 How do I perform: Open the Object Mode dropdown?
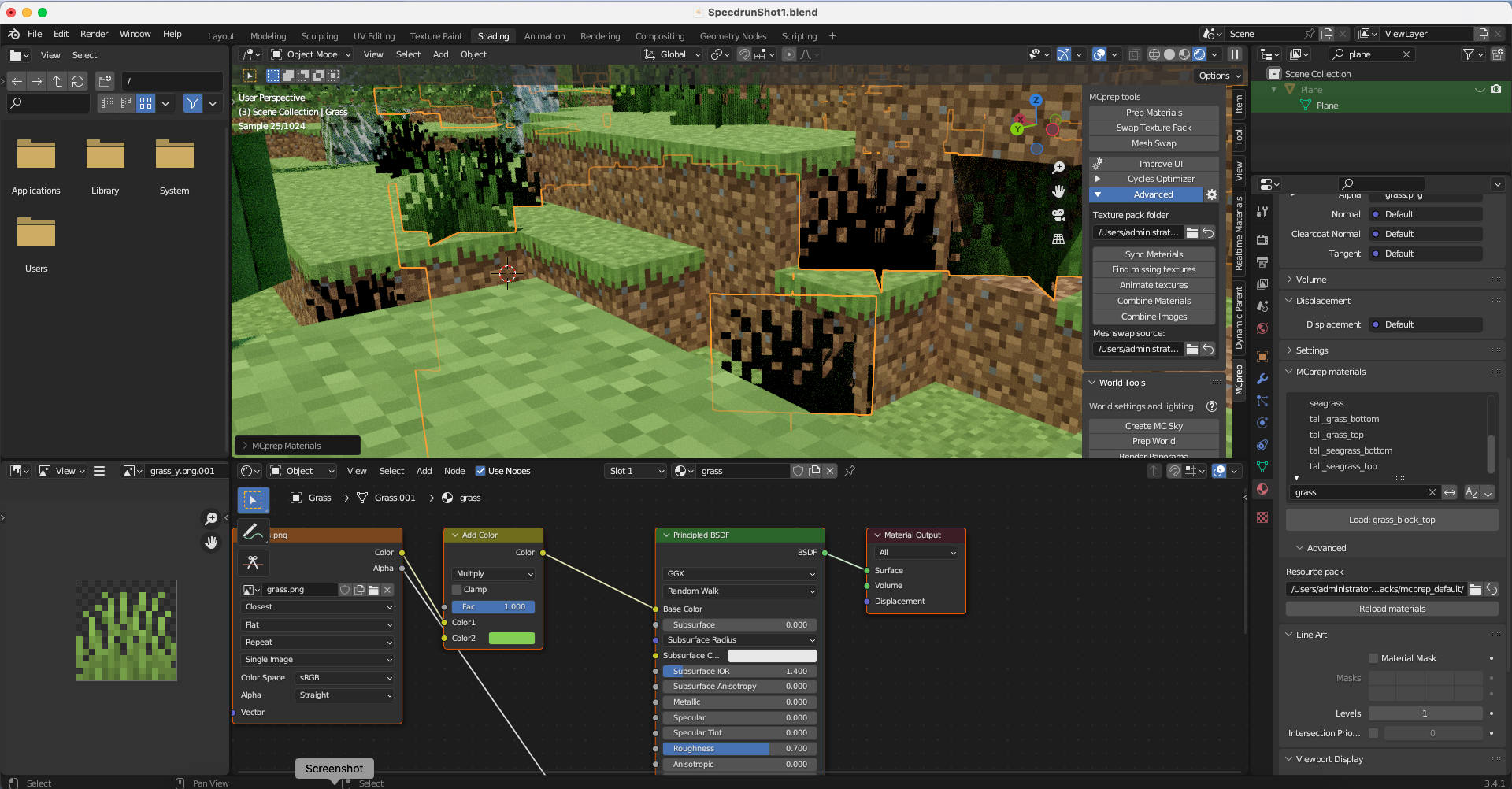pyautogui.click(x=310, y=54)
